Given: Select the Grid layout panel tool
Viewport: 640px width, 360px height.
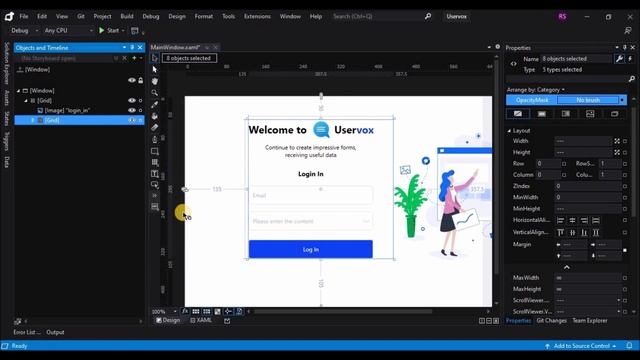Looking at the screenshot, I should click(x=154, y=162).
